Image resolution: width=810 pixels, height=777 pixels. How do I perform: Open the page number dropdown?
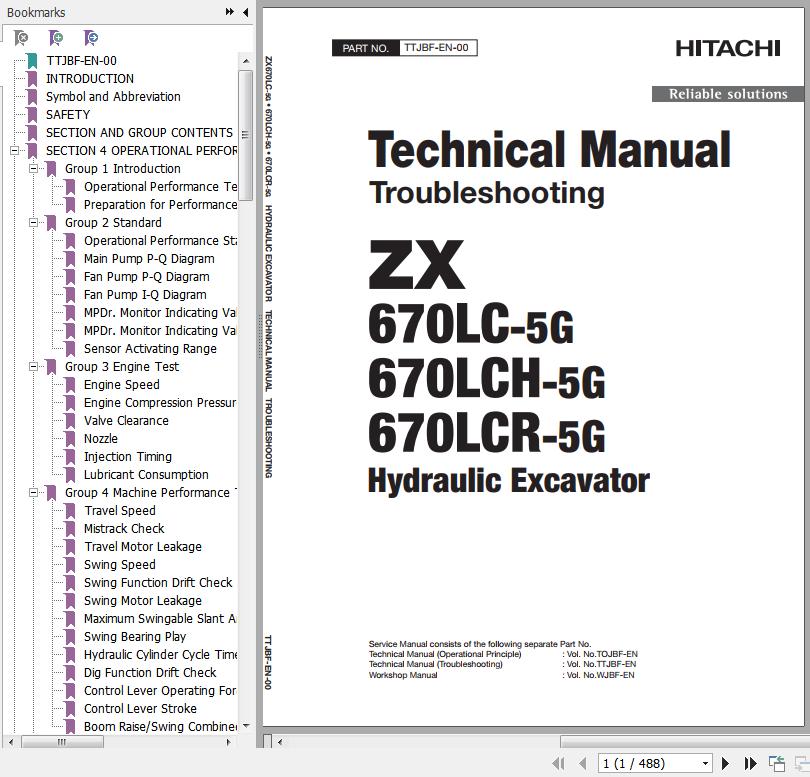tap(705, 764)
